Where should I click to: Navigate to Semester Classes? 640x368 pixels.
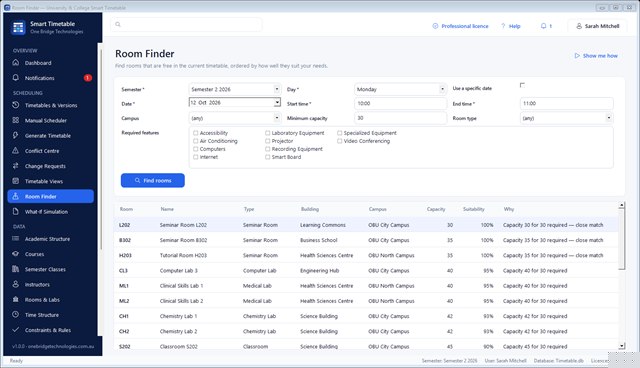[51, 269]
